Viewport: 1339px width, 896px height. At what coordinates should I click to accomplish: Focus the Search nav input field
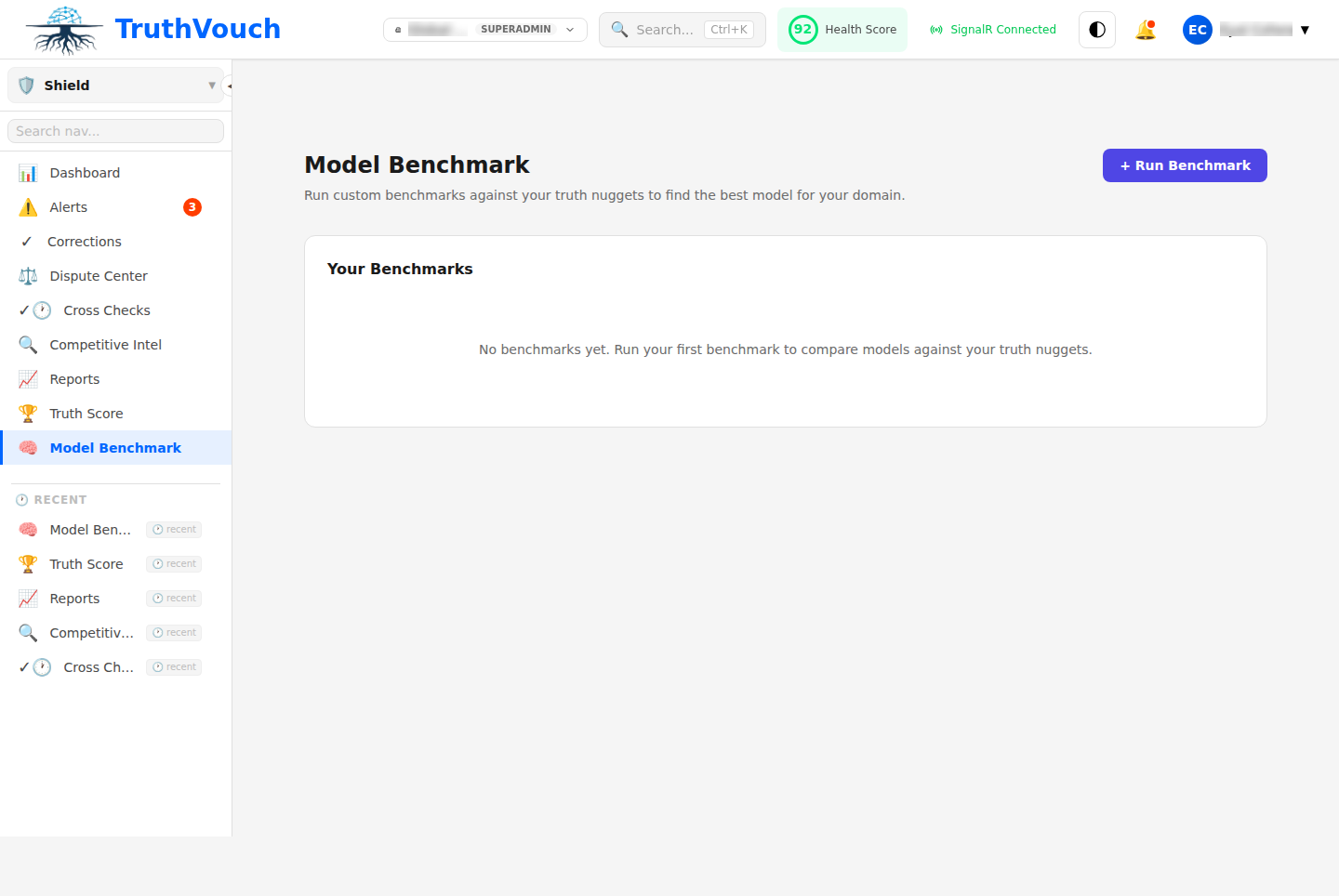pyautogui.click(x=115, y=131)
